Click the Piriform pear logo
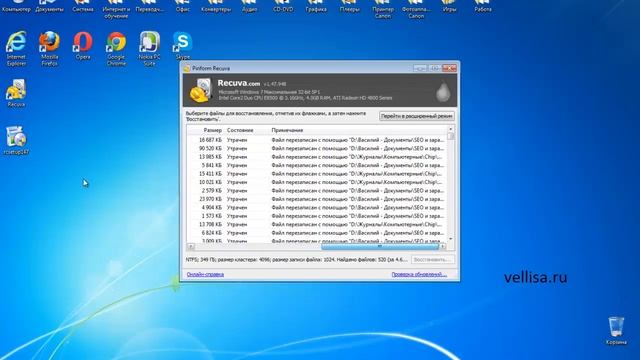 point(442,91)
